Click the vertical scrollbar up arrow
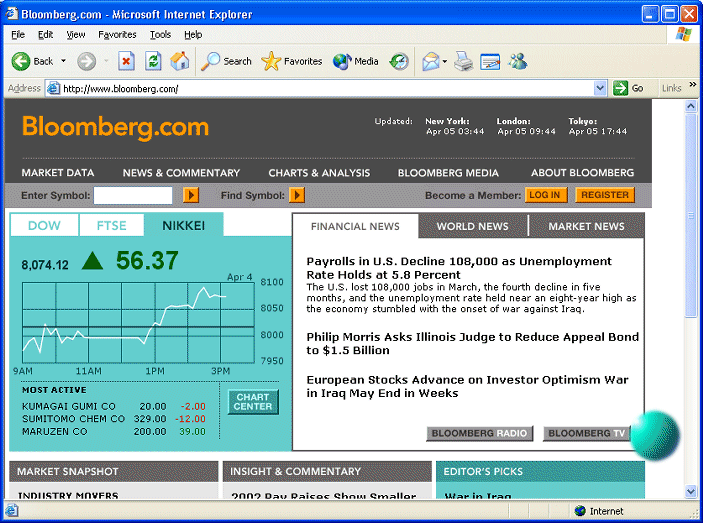 pyautogui.click(x=691, y=106)
